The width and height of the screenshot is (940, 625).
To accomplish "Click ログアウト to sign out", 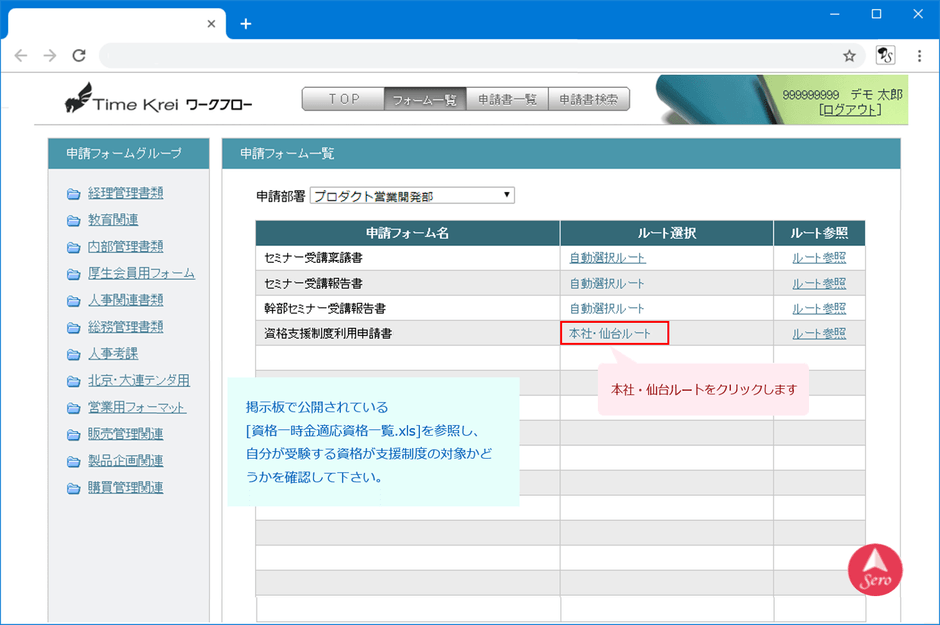I will pos(850,110).
